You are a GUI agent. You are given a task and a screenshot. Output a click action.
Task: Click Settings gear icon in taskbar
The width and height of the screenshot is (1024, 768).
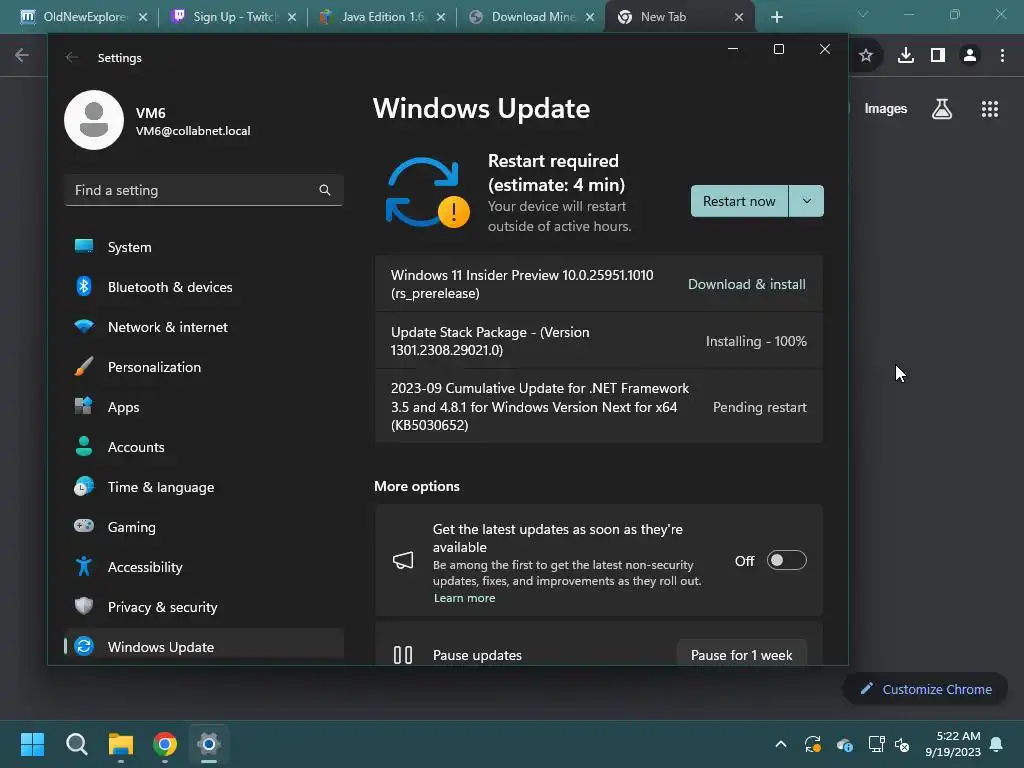click(x=209, y=744)
